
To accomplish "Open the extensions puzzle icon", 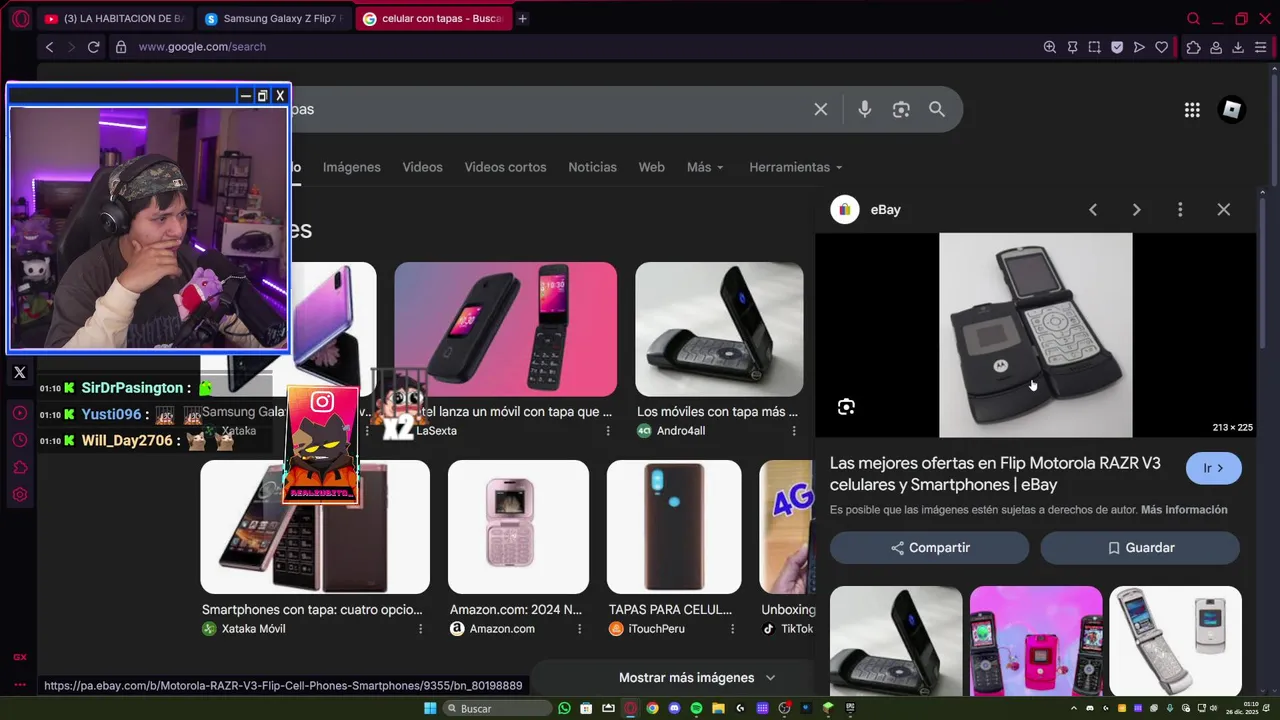I will [x=1193, y=47].
